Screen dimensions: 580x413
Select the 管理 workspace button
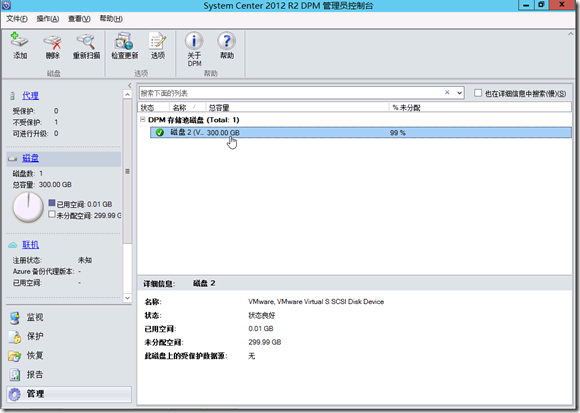[69, 394]
